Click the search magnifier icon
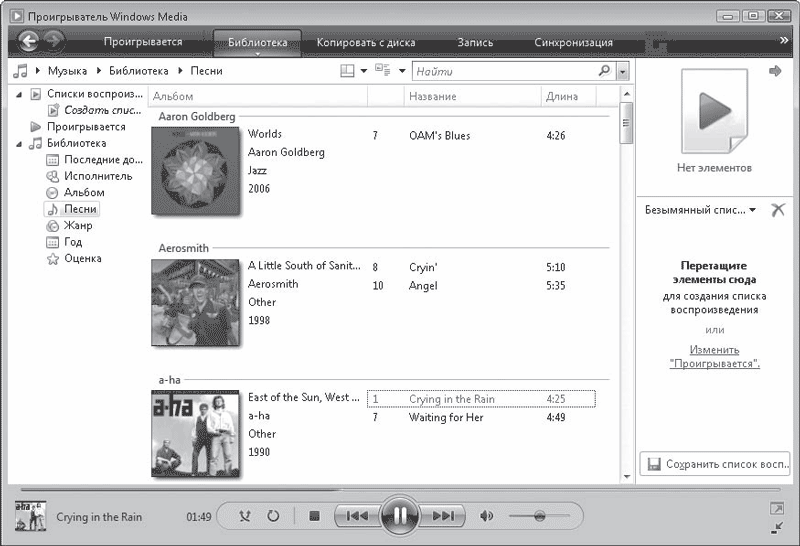Screen dimensions: 800x546 604,71
